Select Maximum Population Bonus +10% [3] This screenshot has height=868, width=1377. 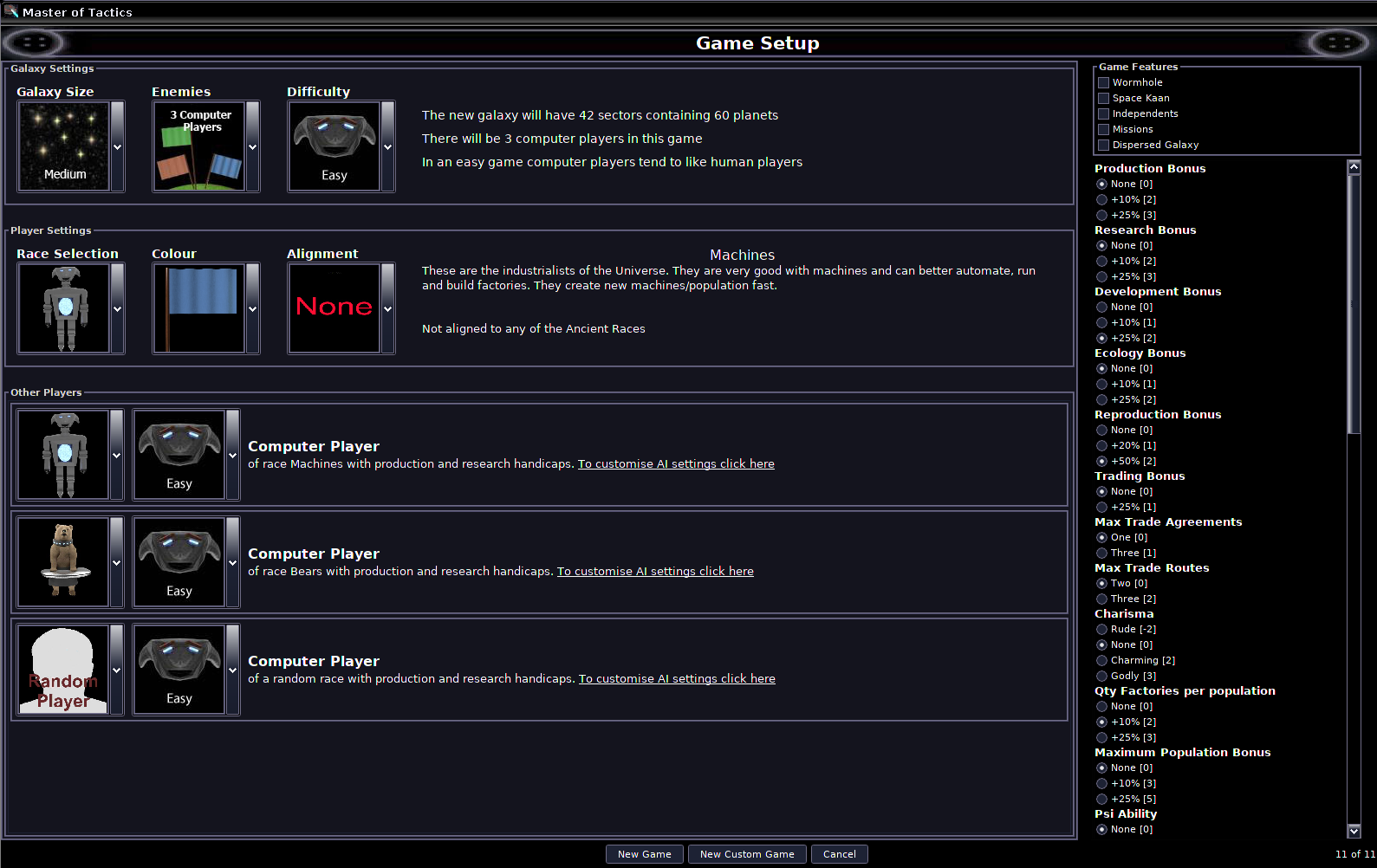coord(1102,784)
